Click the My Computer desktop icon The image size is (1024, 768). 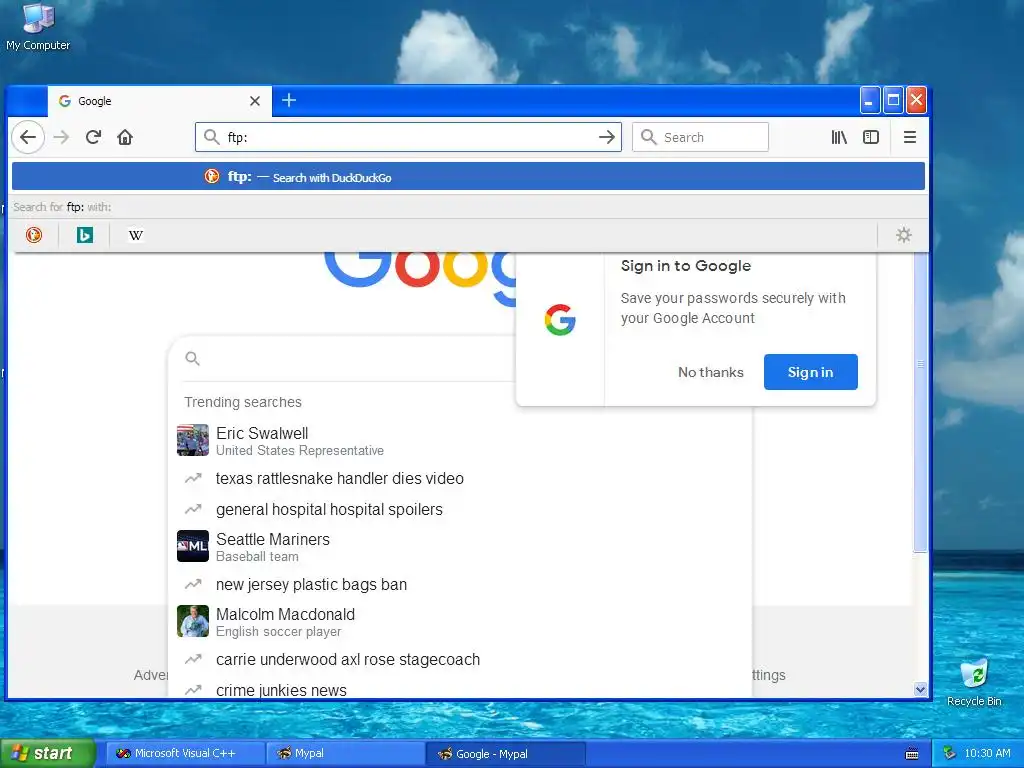coord(38,27)
